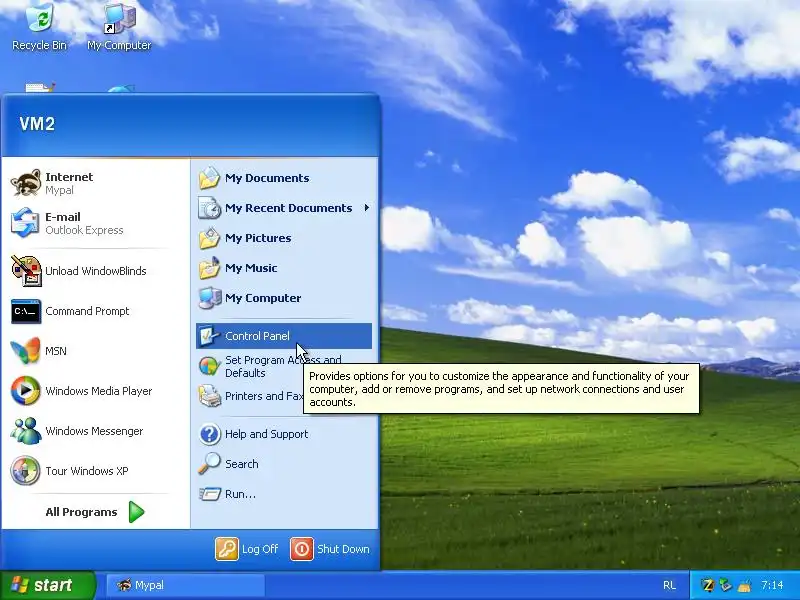Image resolution: width=800 pixels, height=600 pixels.
Task: Click the Unload WindowBlinds label
Action: 95,271
